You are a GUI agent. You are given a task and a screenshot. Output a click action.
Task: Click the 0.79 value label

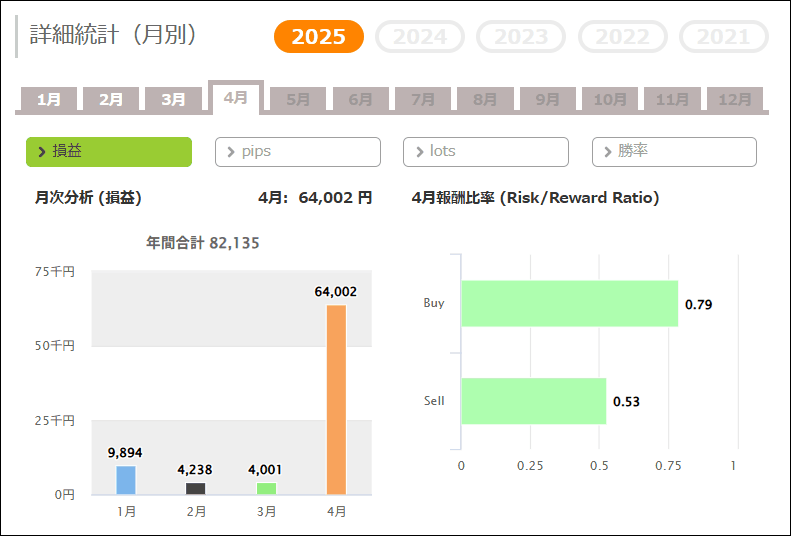pos(699,305)
